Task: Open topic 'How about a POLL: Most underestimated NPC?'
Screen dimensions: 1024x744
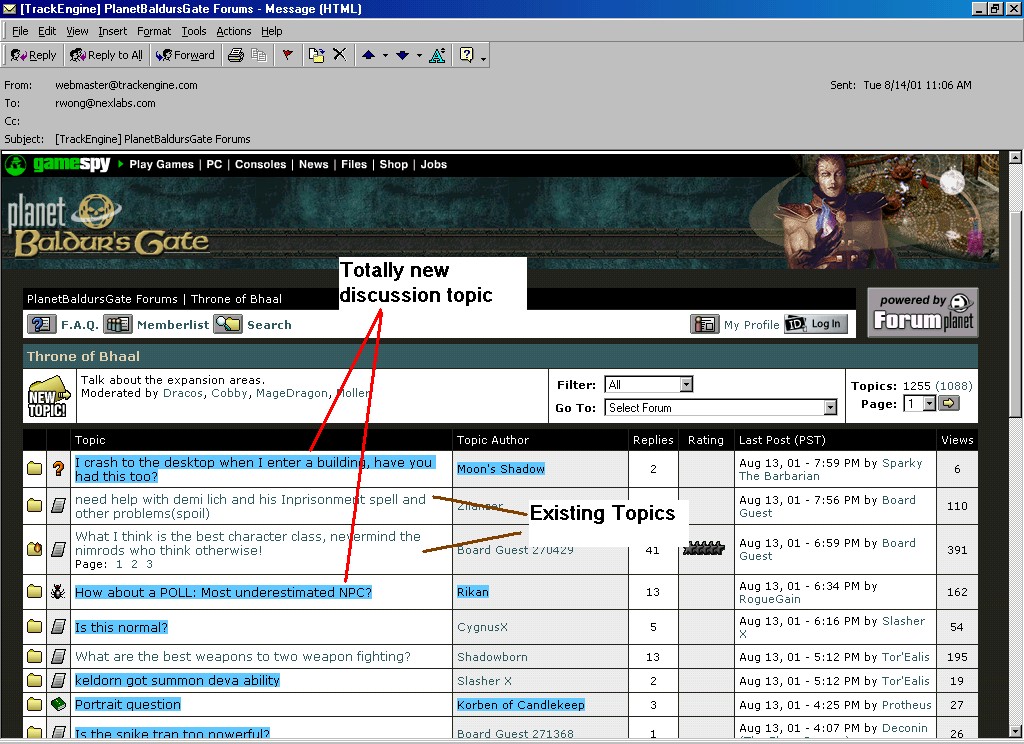Action: 223,592
